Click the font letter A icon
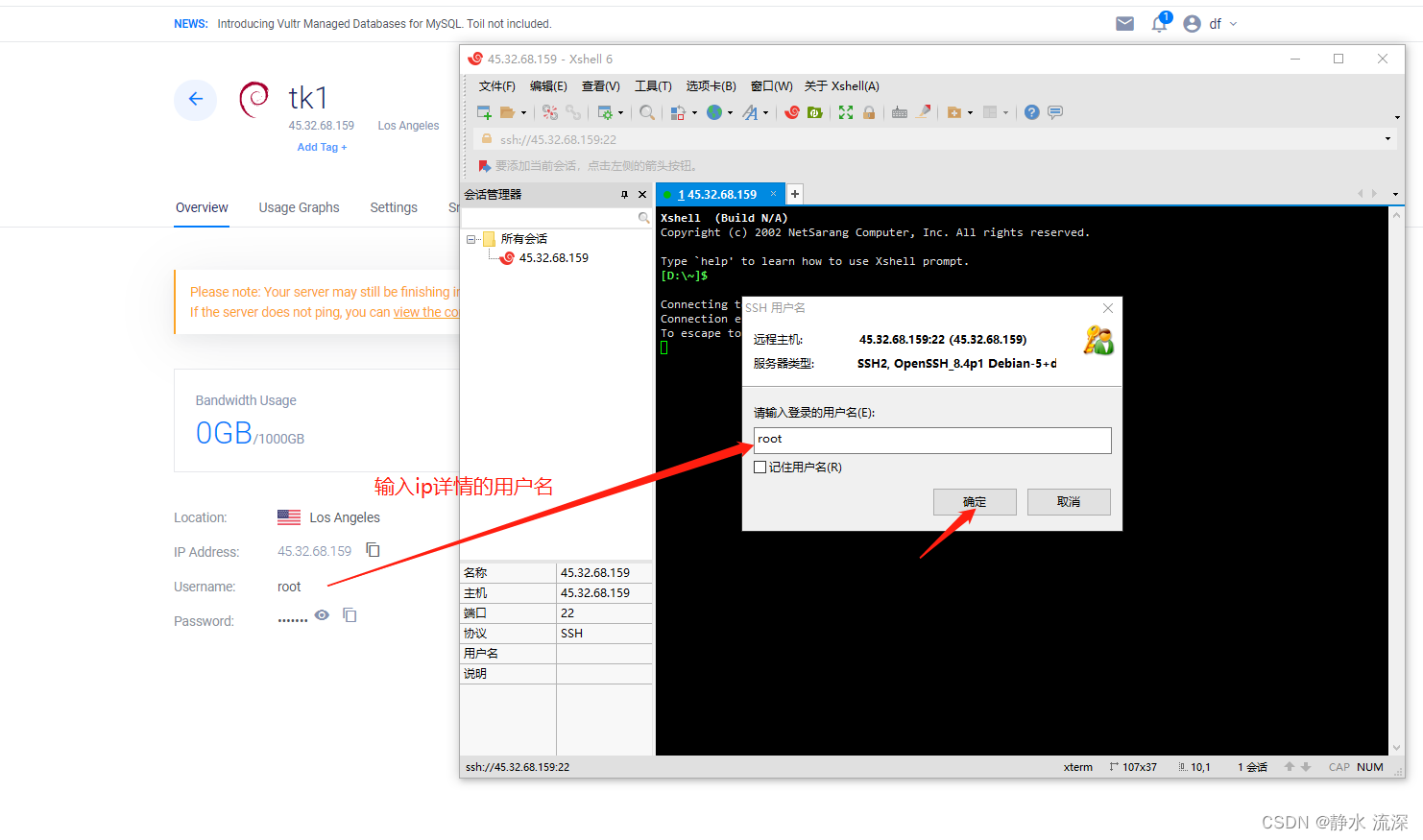Screen dimensions: 1423x840 tap(750, 112)
